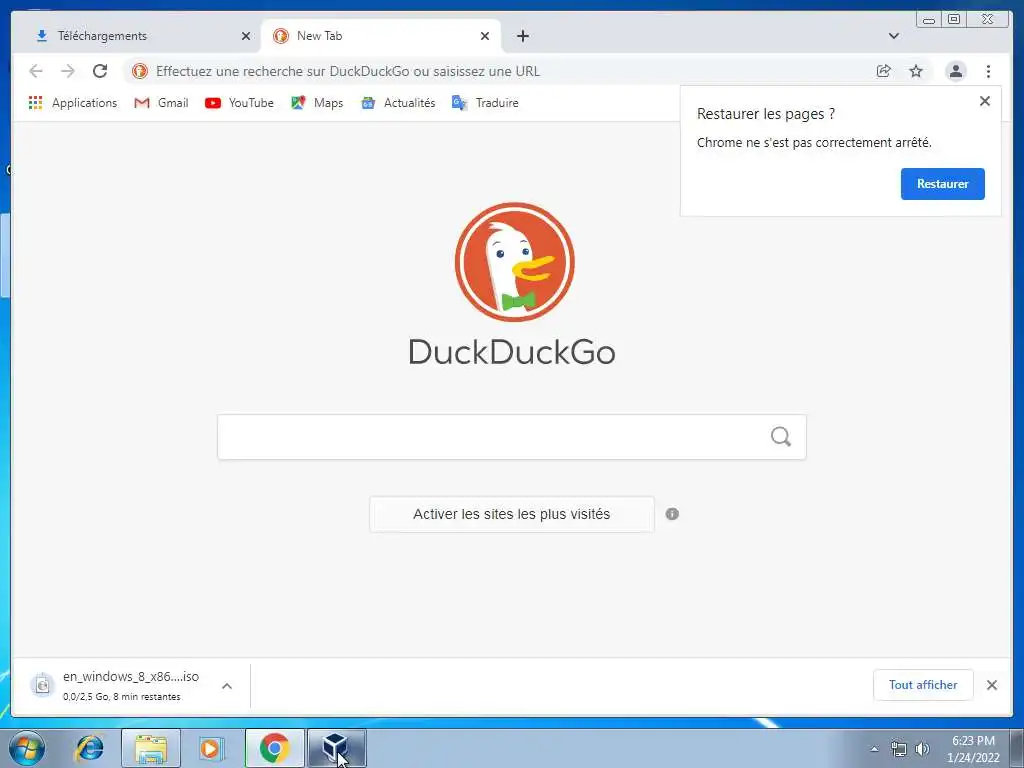Image resolution: width=1024 pixels, height=768 pixels.
Task: Close the downloads bar
Action: point(992,685)
